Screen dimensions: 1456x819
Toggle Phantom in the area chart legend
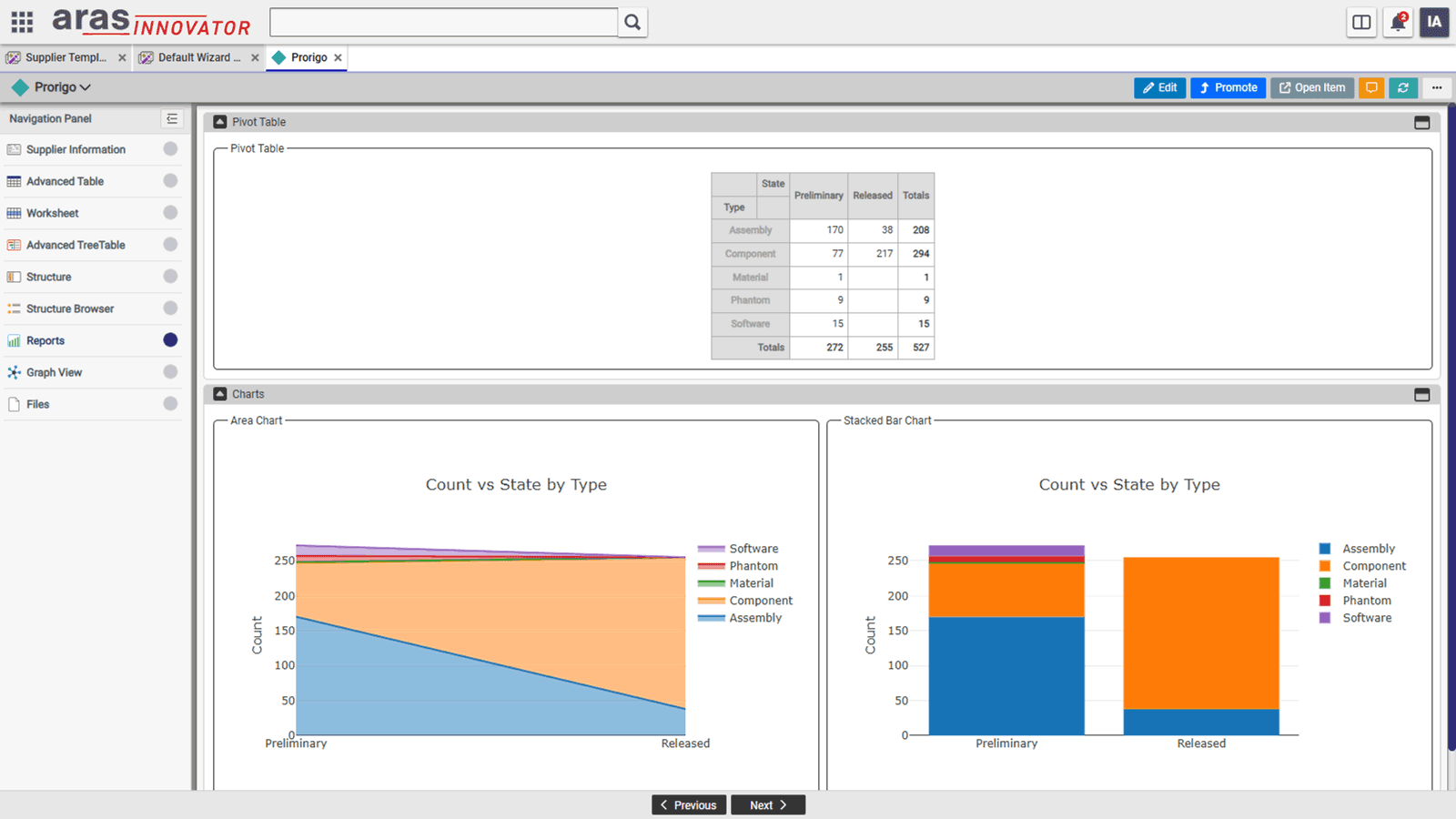click(x=738, y=566)
